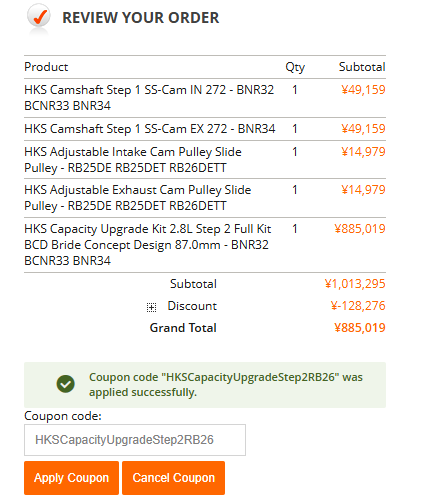This screenshot has width=421, height=496.
Task: Click the green success checkmark icon
Action: pos(66,384)
